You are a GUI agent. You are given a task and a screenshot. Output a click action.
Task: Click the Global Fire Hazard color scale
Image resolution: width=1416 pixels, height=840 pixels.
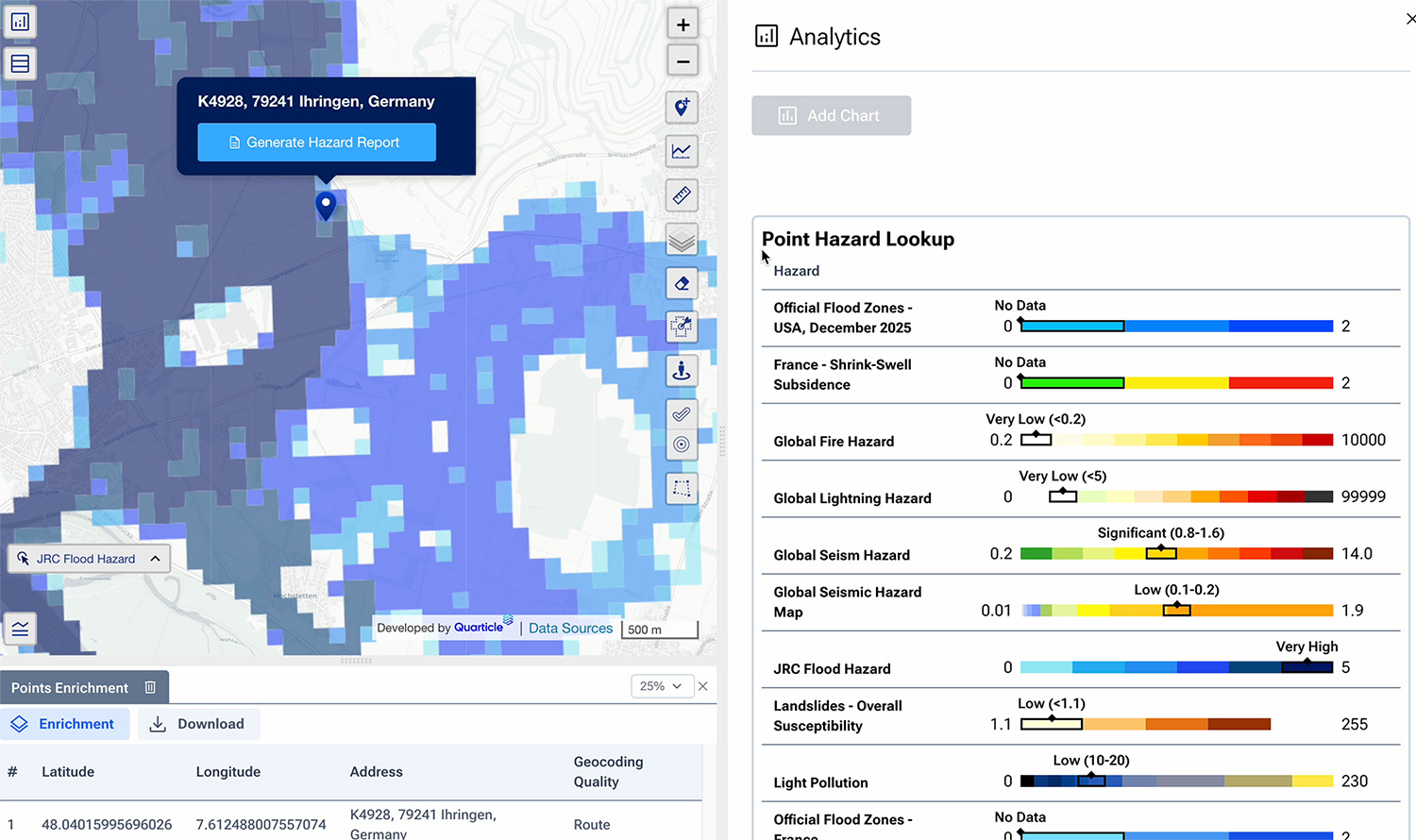click(x=1176, y=440)
